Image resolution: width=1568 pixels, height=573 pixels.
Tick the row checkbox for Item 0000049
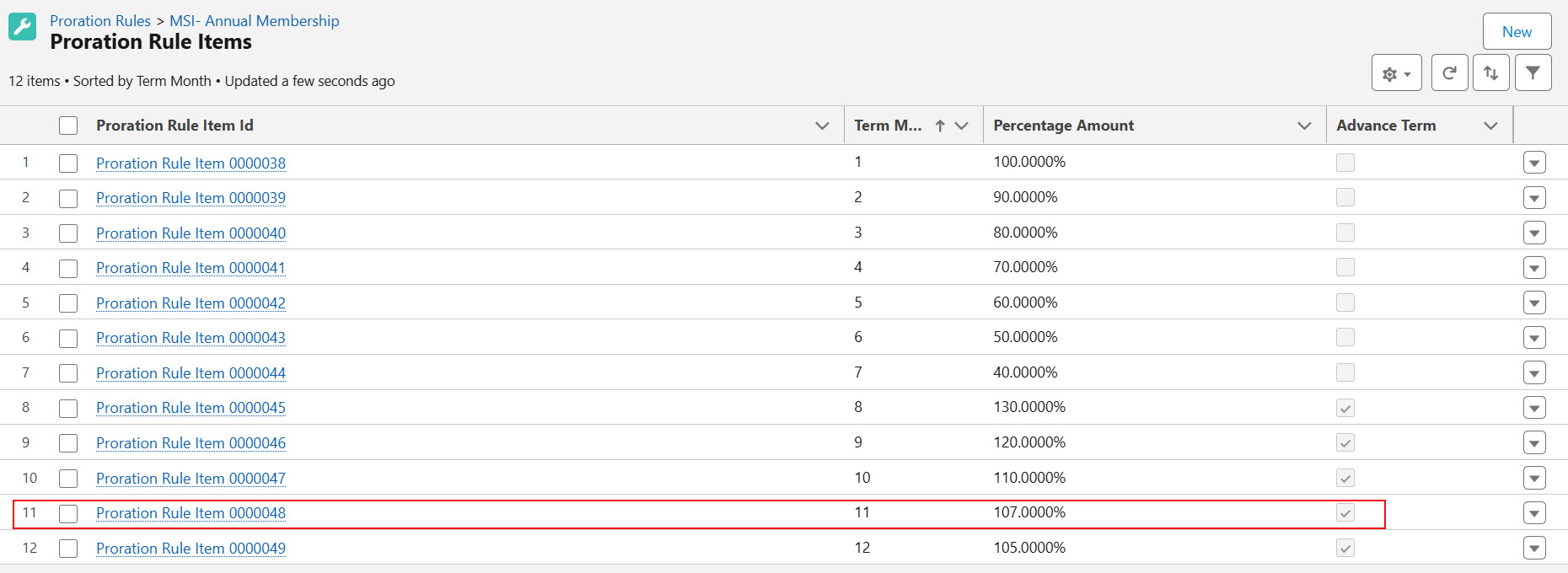(68, 549)
